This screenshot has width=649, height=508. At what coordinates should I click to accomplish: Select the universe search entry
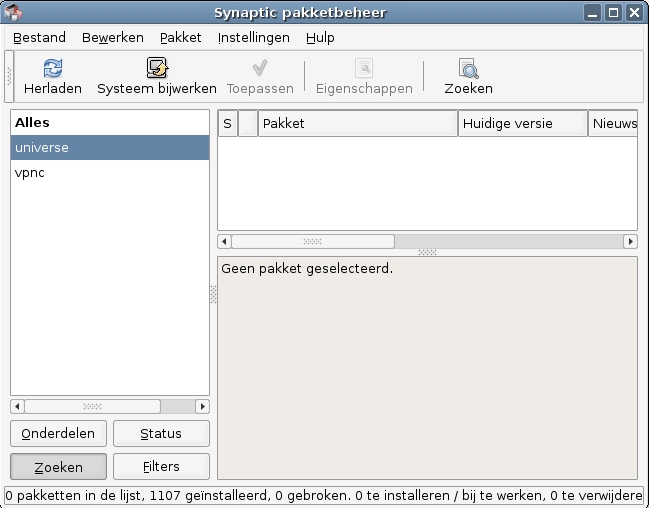[x=110, y=147]
